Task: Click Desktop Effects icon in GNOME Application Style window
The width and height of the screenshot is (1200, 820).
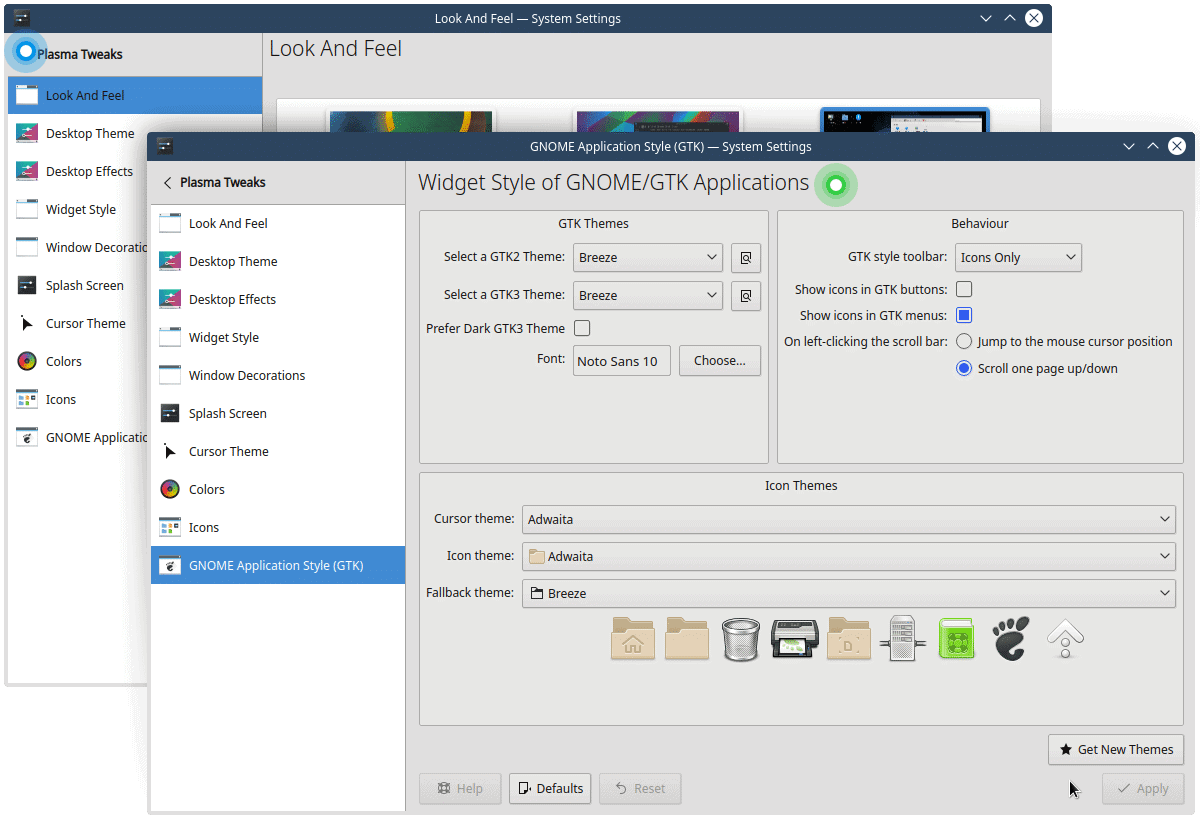Action: click(170, 299)
